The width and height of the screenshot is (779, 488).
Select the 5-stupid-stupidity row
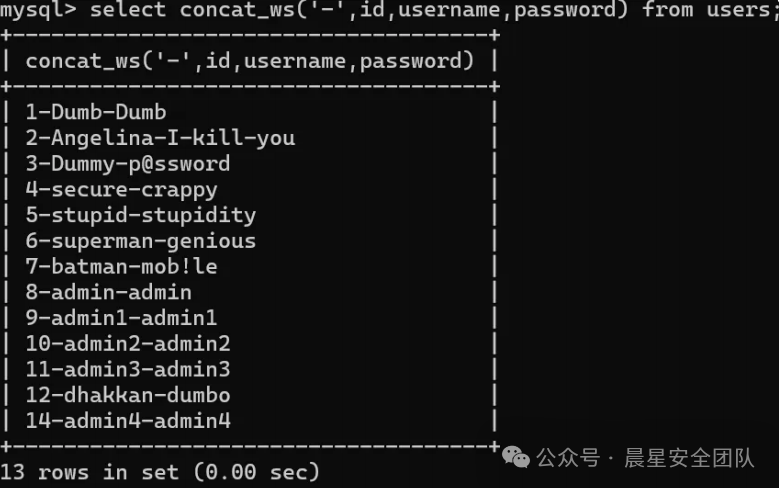coord(141,215)
